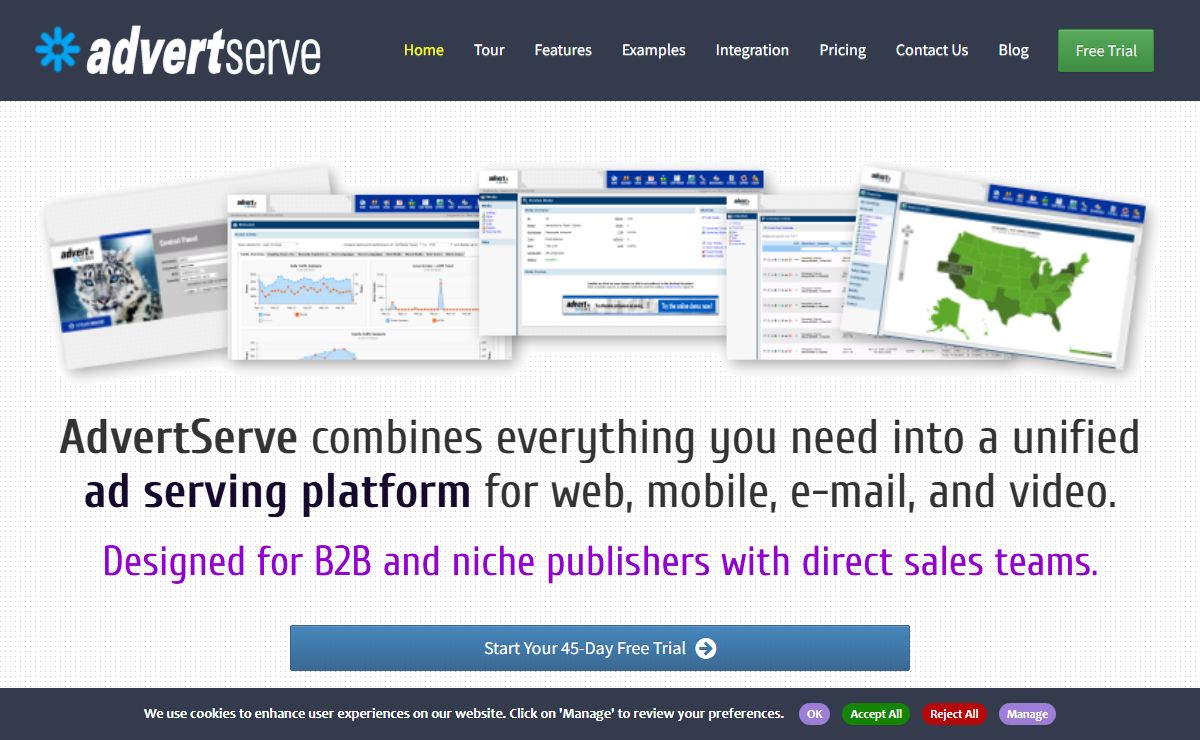The width and height of the screenshot is (1200, 740).
Task: Reject All cookies
Action: (954, 714)
